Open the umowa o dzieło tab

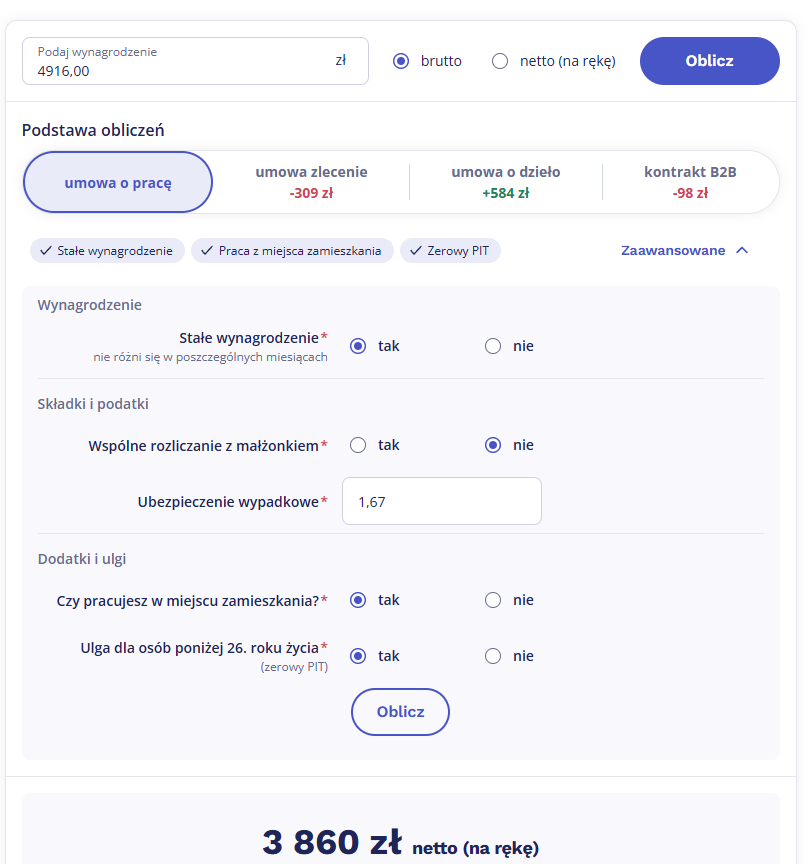506,182
